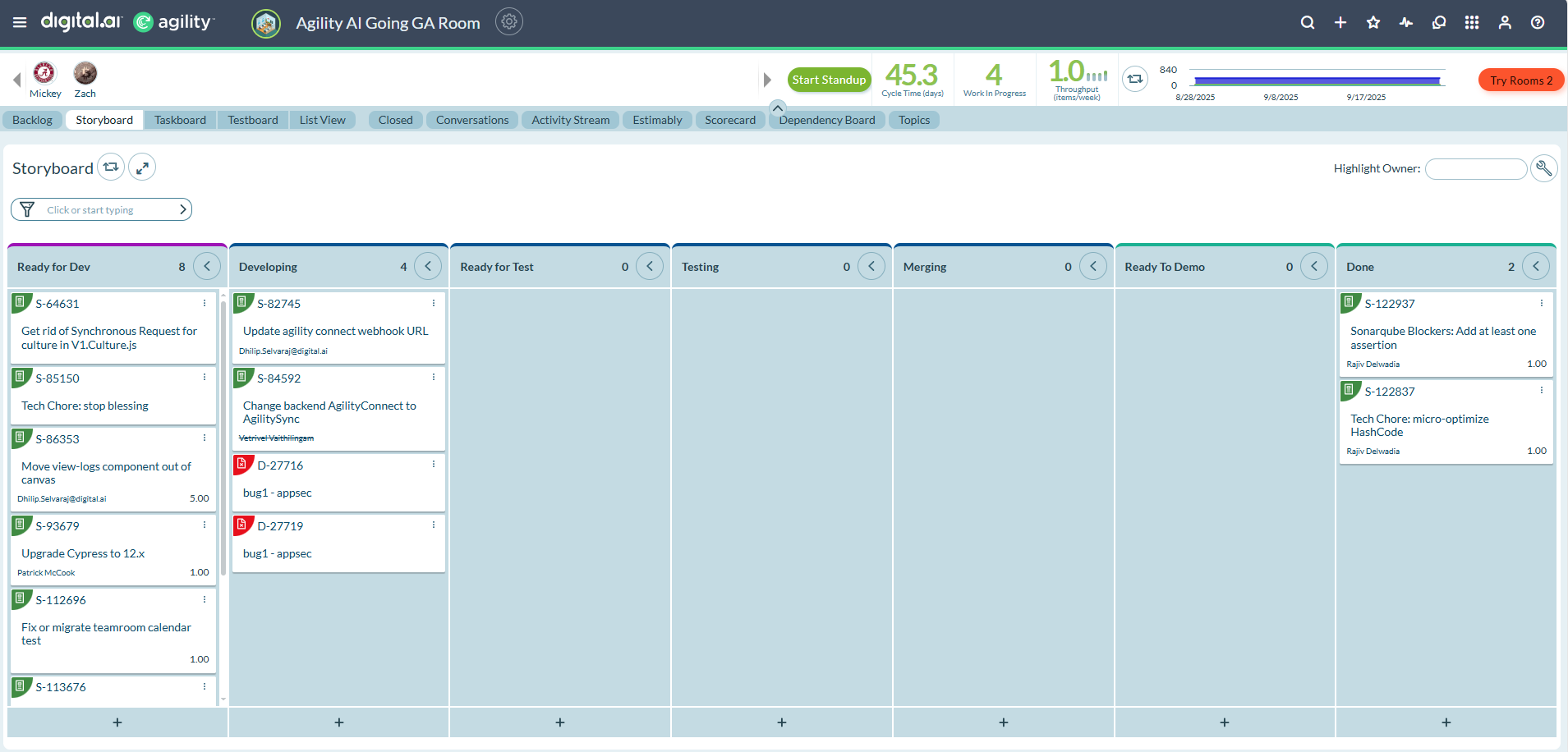Click the help question mark icon

pos(1537,22)
